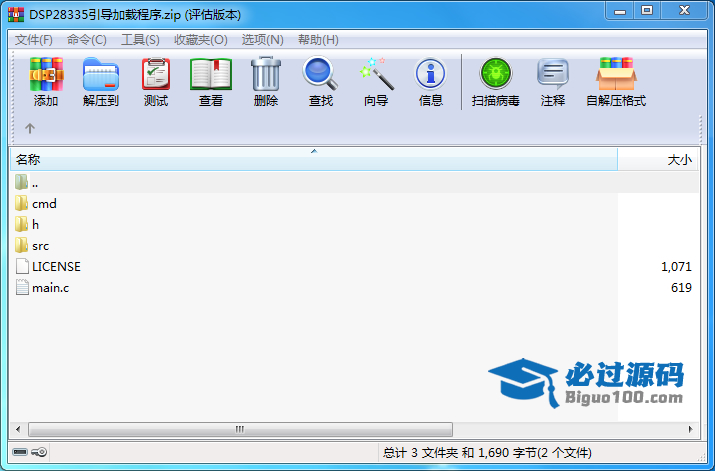Select the LICENSE file icon
Viewport: 715px width, 471px height.
click(22, 266)
